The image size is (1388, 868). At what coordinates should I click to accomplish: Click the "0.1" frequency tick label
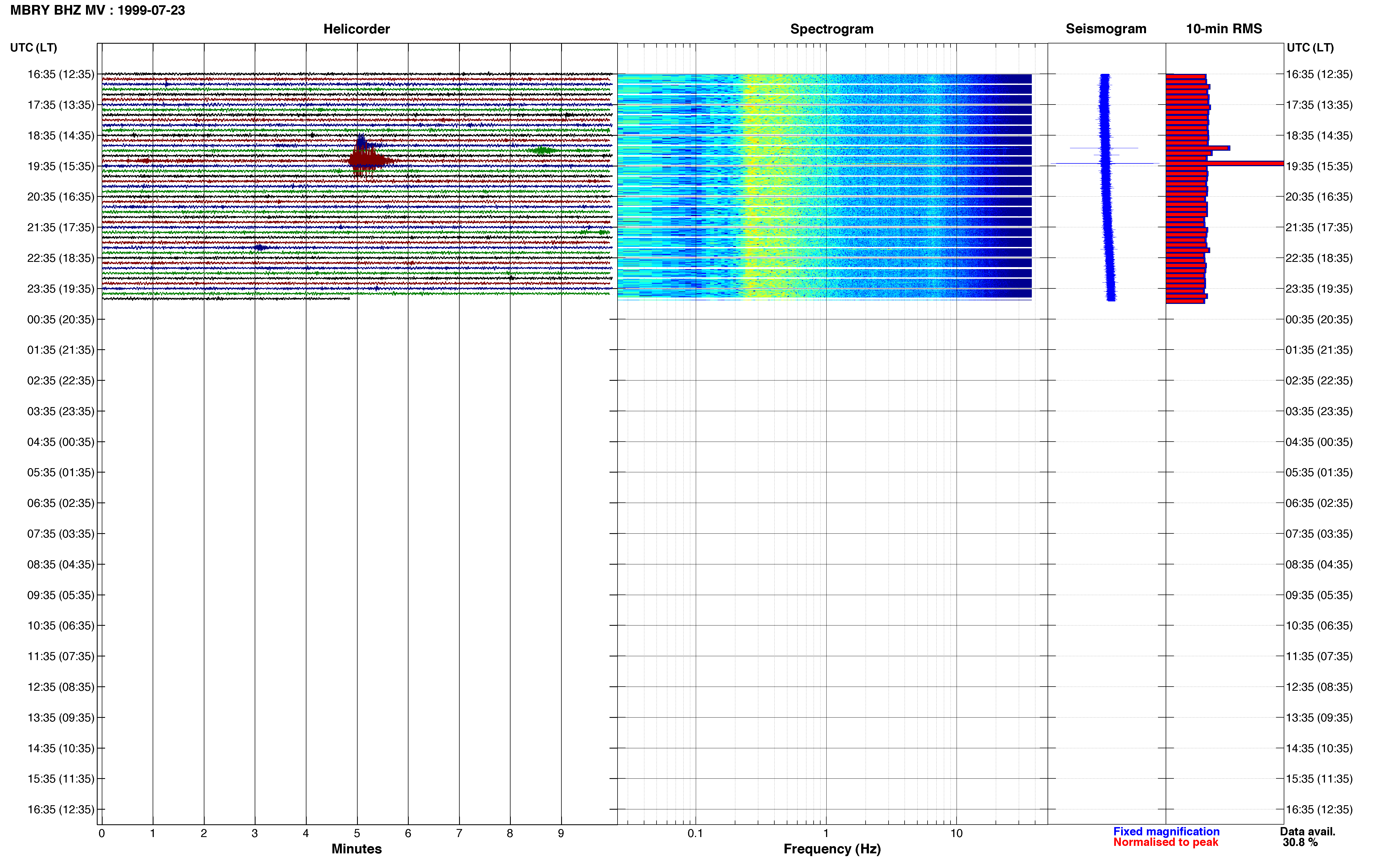pos(695,833)
